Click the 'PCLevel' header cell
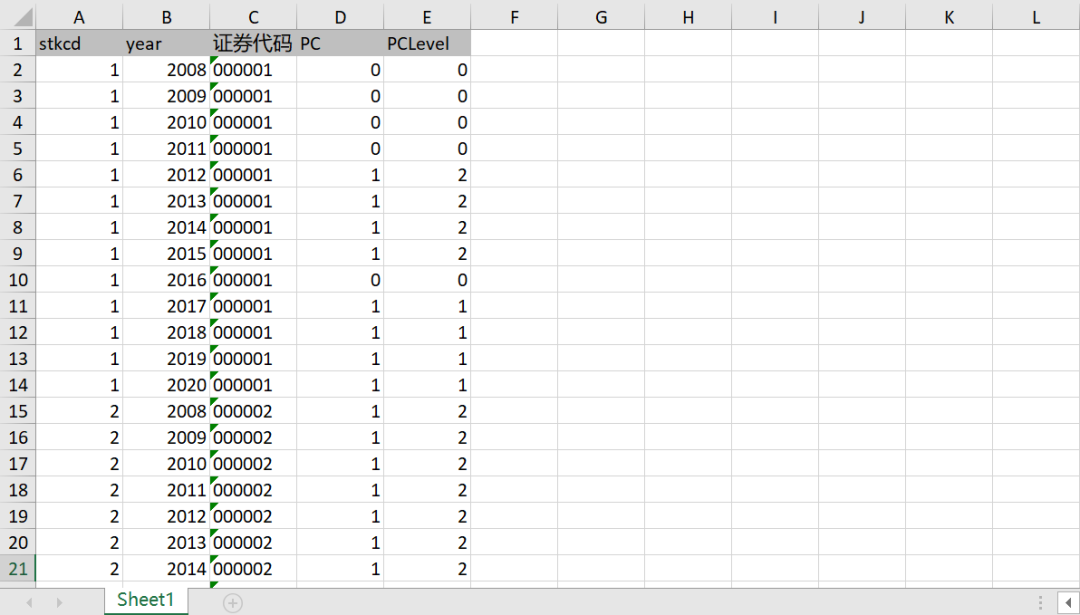Viewport: 1080px width, 615px height. coord(427,43)
